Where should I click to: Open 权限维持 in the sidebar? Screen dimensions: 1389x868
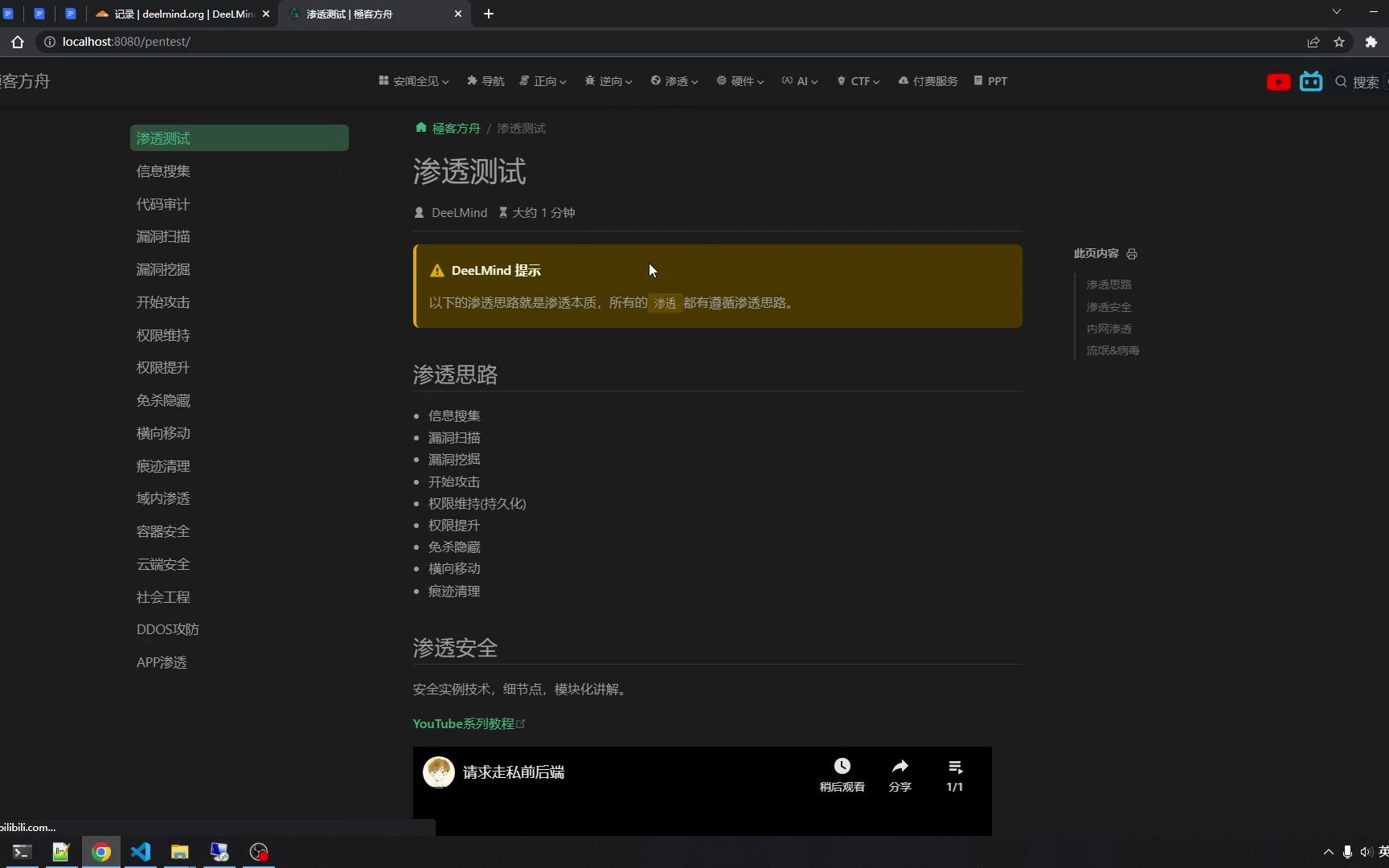[239, 335]
